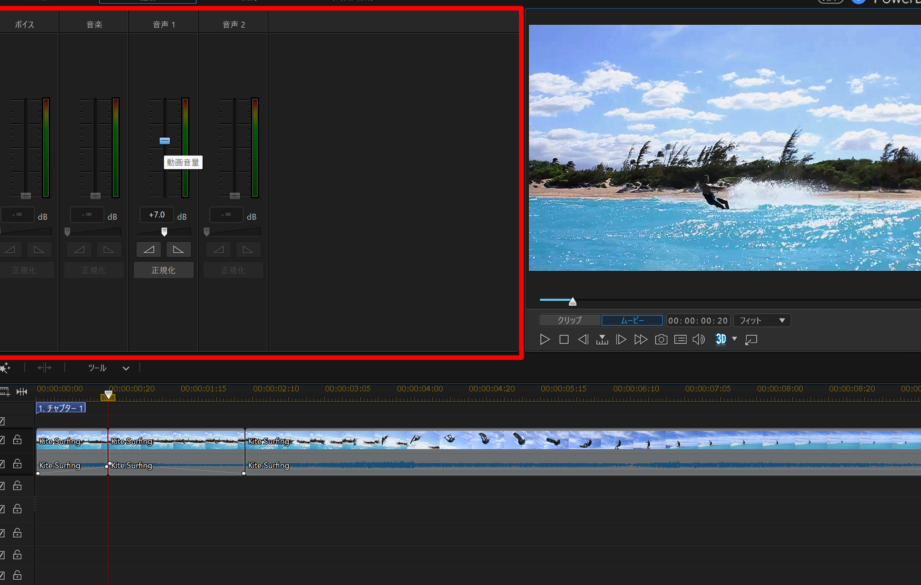Toggle the Kite Surfing video track checkbox
921x585 pixels.
pos(2,440)
